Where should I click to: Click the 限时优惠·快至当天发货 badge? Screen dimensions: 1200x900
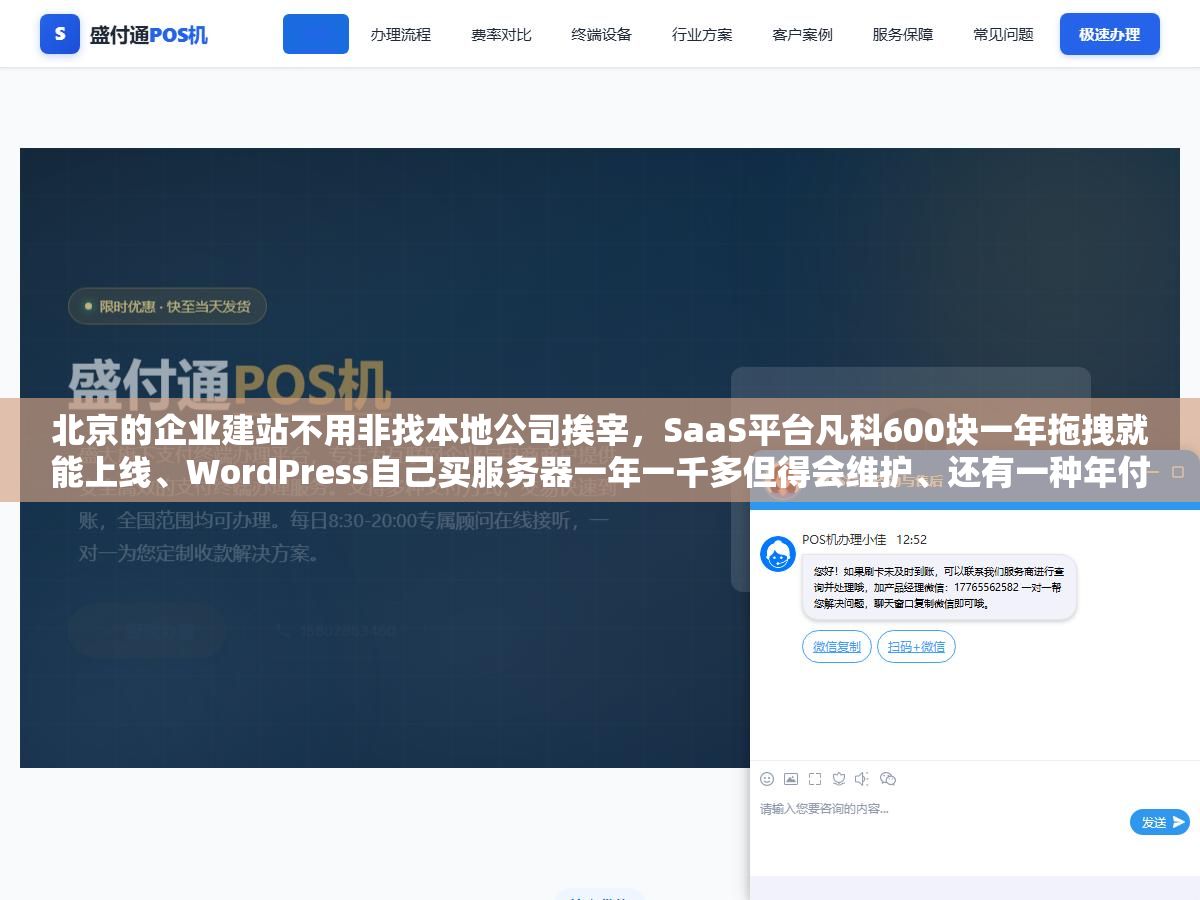click(x=167, y=307)
